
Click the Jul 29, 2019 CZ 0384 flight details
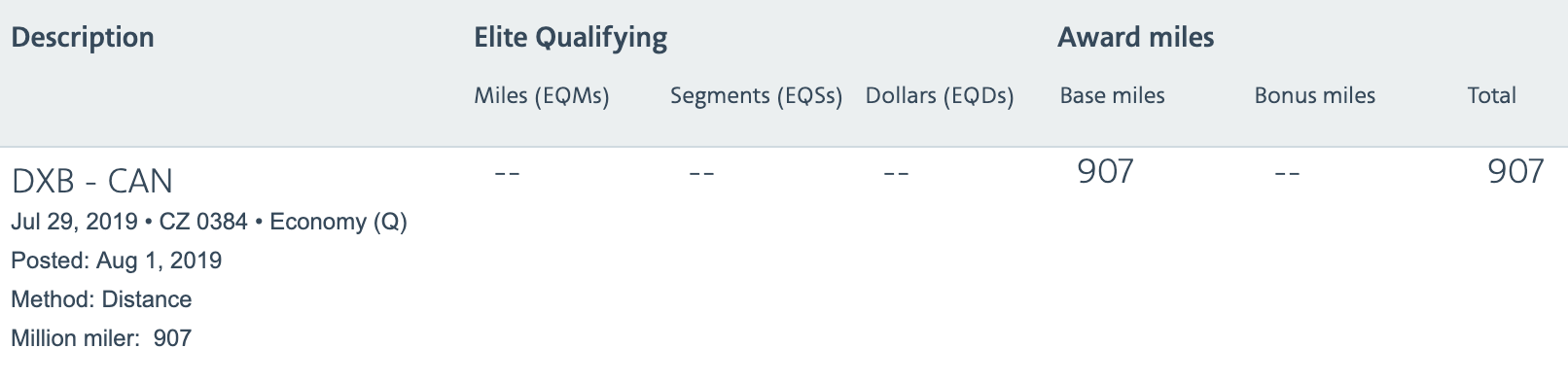pyautogui.click(x=209, y=222)
